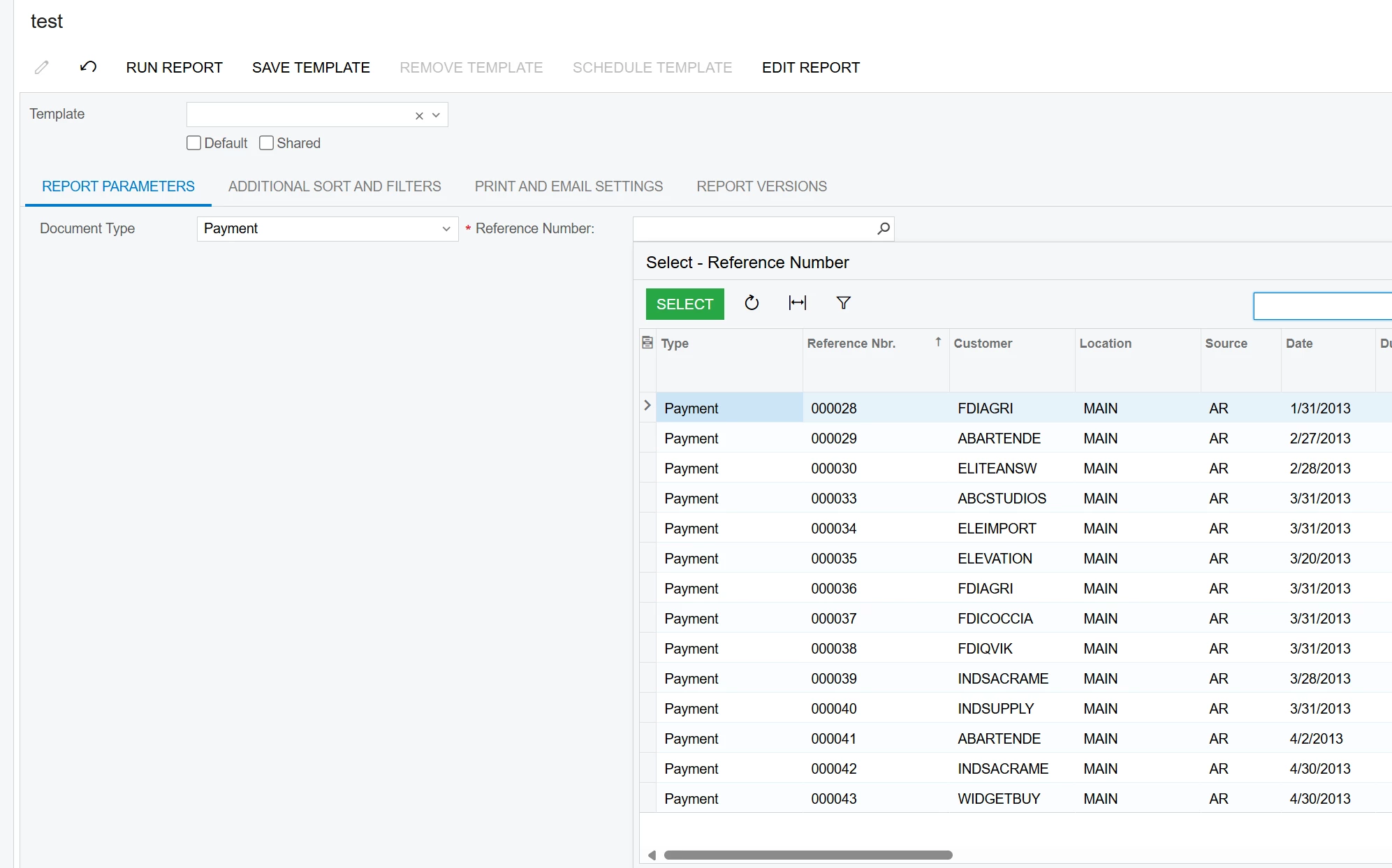Clear template with the X icon
The width and height of the screenshot is (1392, 868).
(x=419, y=116)
